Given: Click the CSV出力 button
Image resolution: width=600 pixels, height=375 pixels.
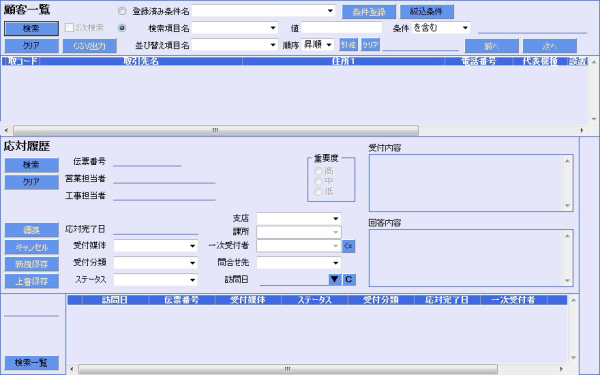Looking at the screenshot, I should [90, 46].
